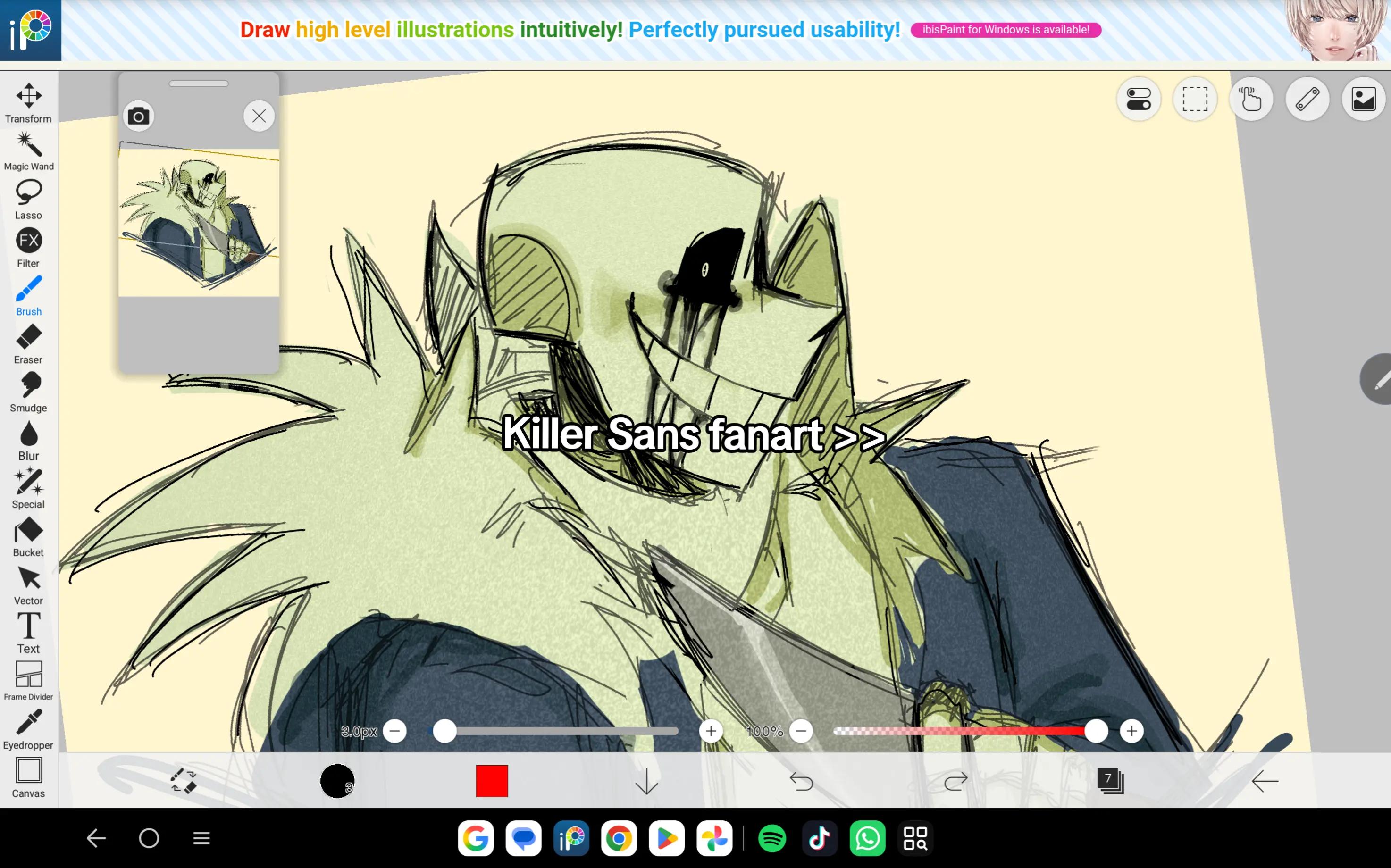Open the Transform tool menu item
The height and width of the screenshot is (868, 1391).
click(29, 103)
